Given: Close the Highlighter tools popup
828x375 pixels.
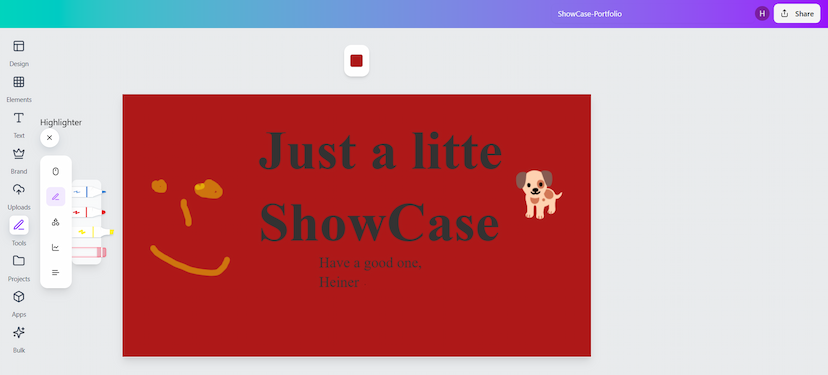Looking at the screenshot, I should (49, 138).
